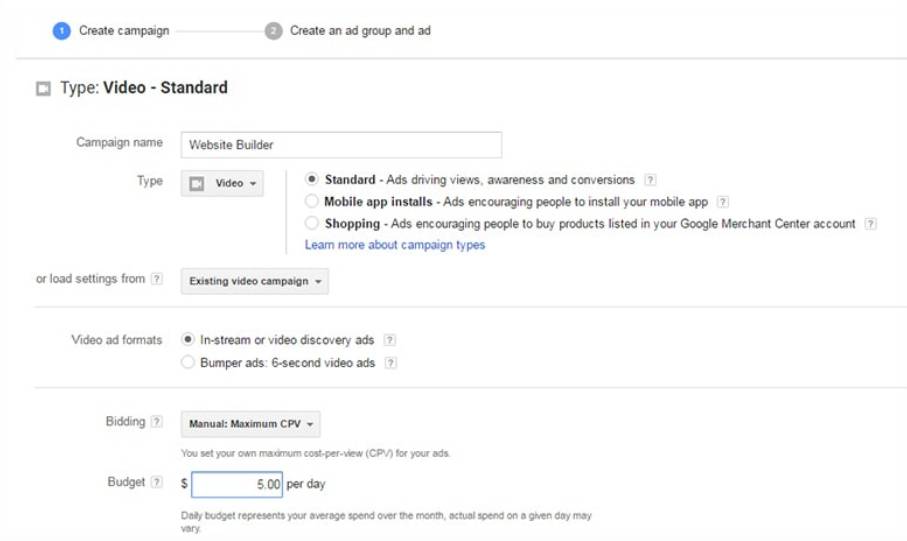Open Learn more about campaign types link
Screen dimensions: 907x541
395,245
